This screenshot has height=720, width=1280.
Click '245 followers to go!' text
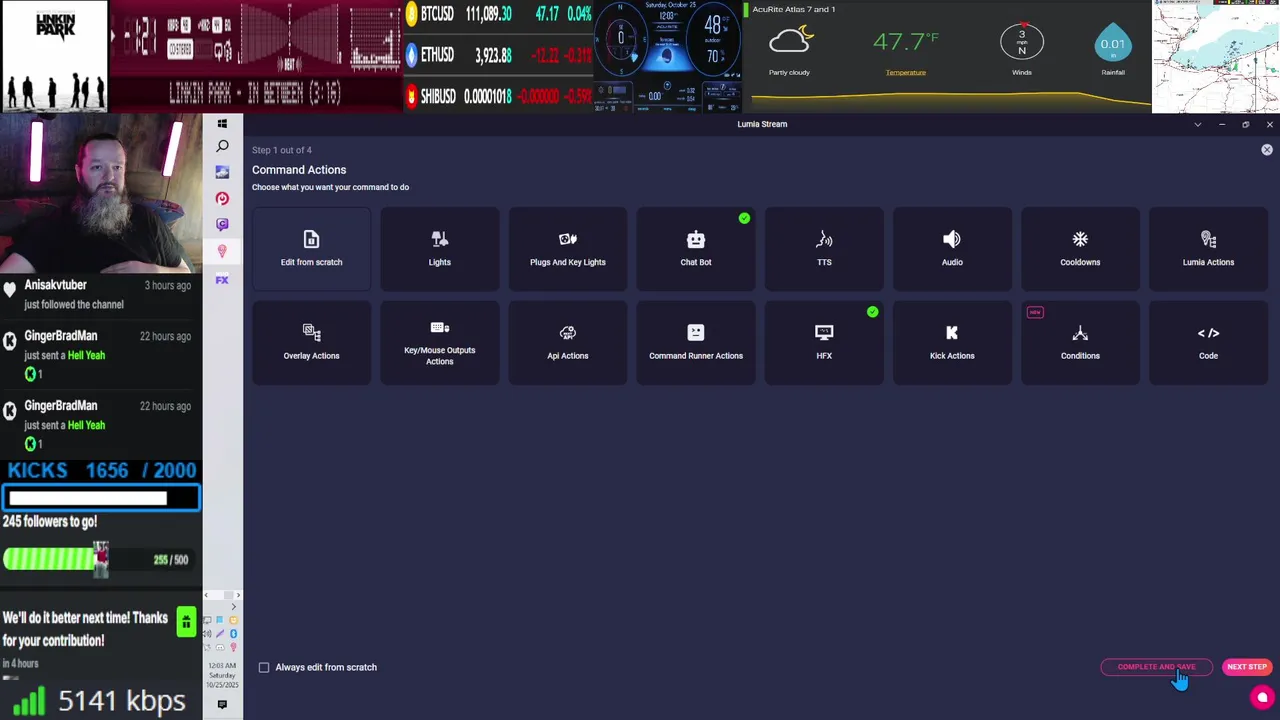(x=50, y=522)
